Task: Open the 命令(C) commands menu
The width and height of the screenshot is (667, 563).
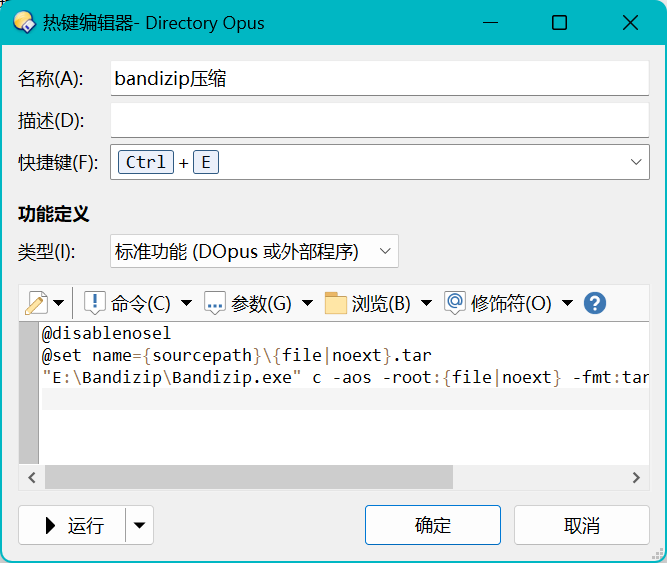Action: [128, 303]
